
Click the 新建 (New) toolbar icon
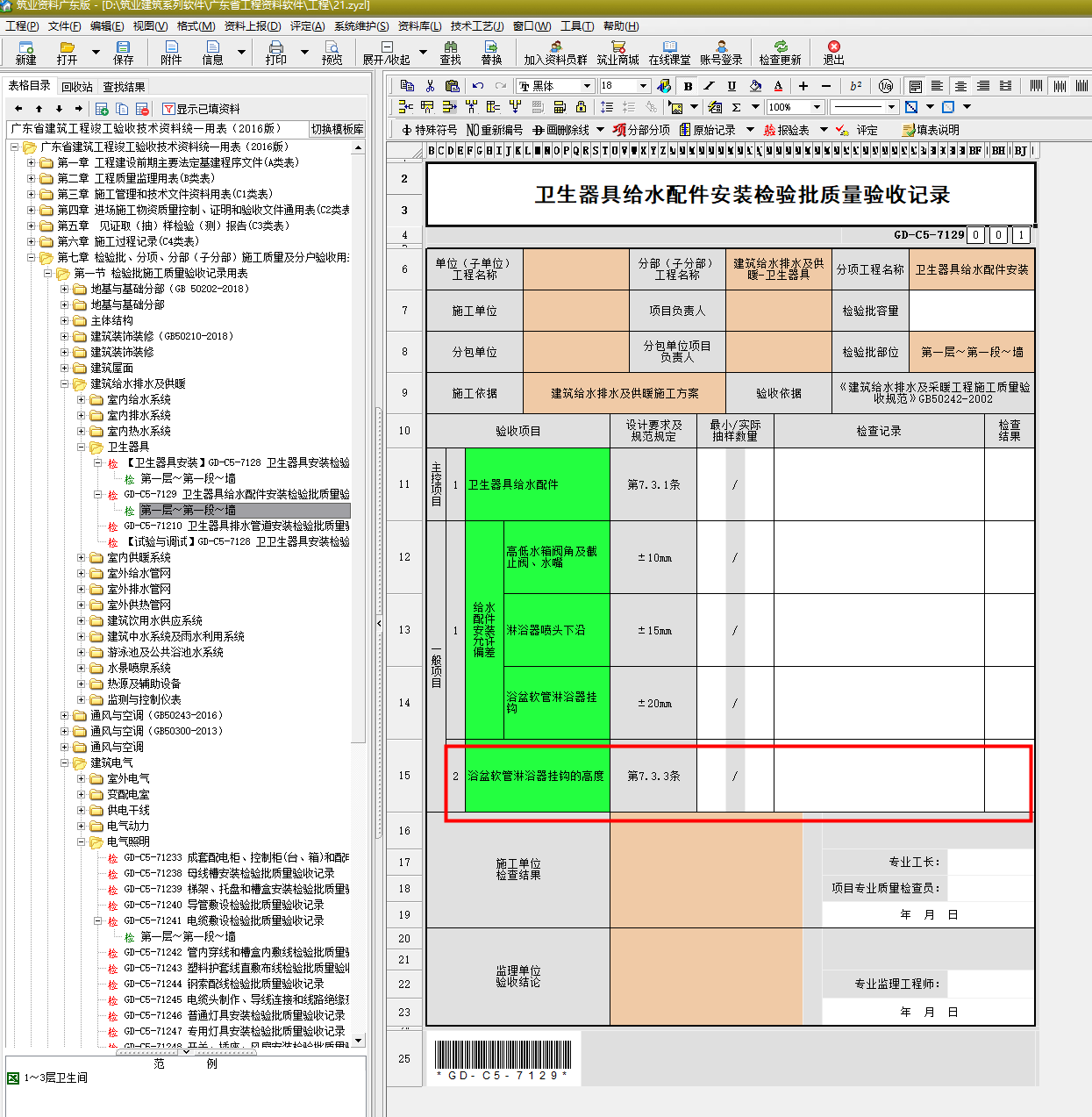25,53
